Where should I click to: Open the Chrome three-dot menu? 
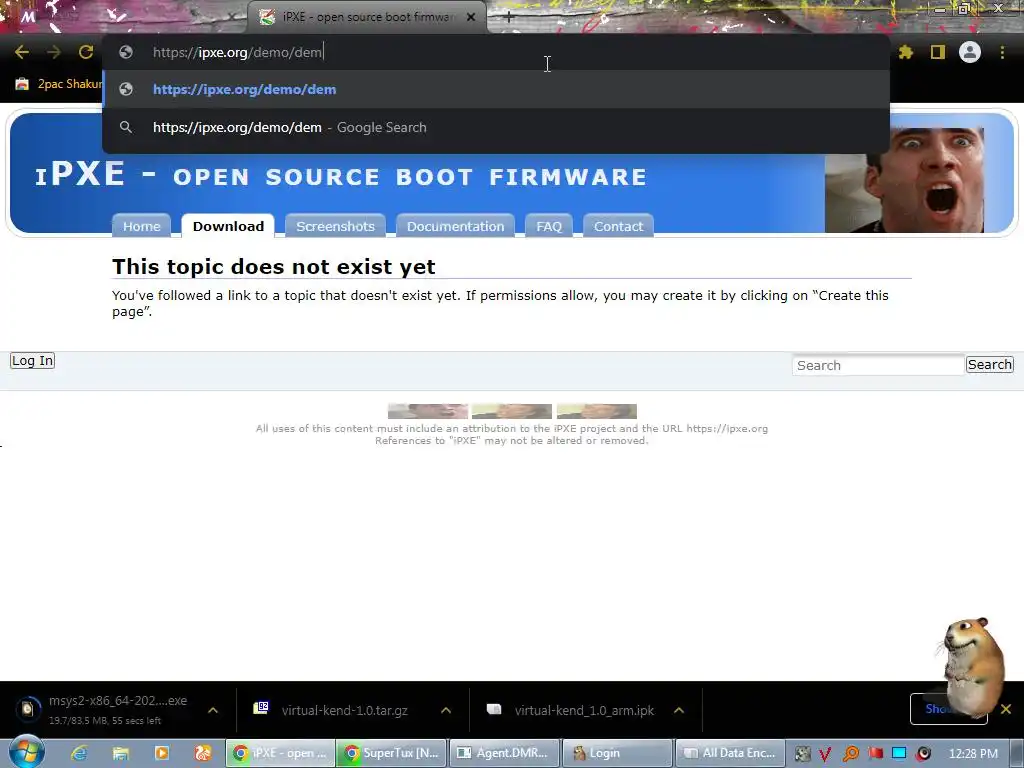(x=1002, y=52)
